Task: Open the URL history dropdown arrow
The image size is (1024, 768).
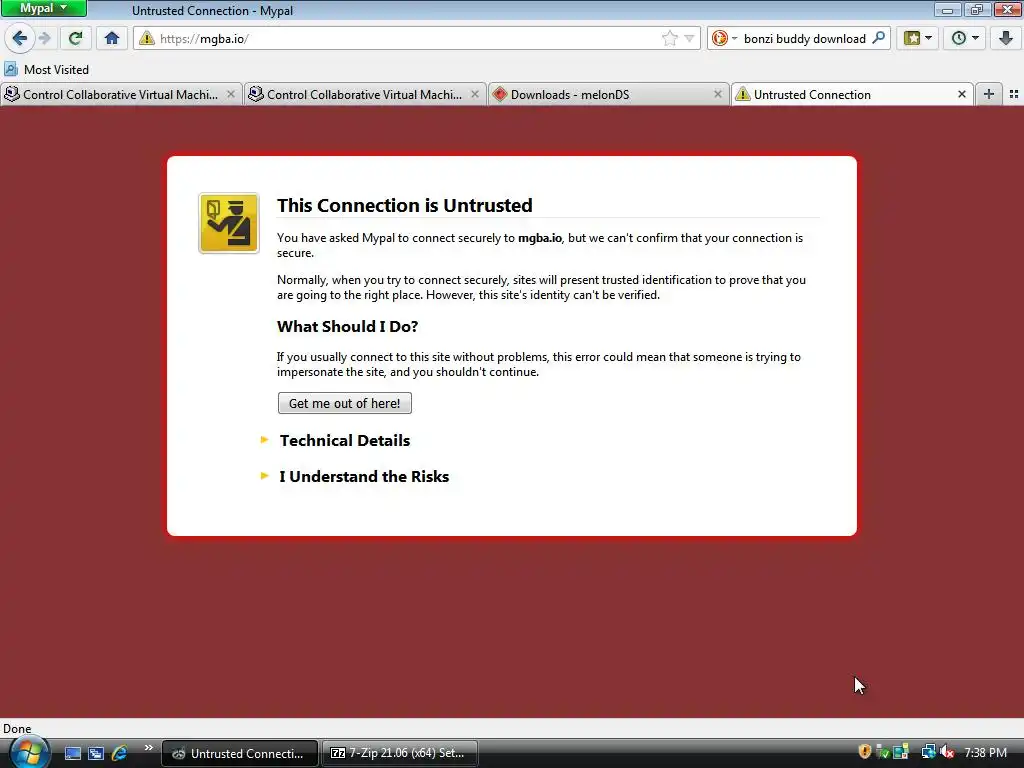Action: tap(689, 39)
